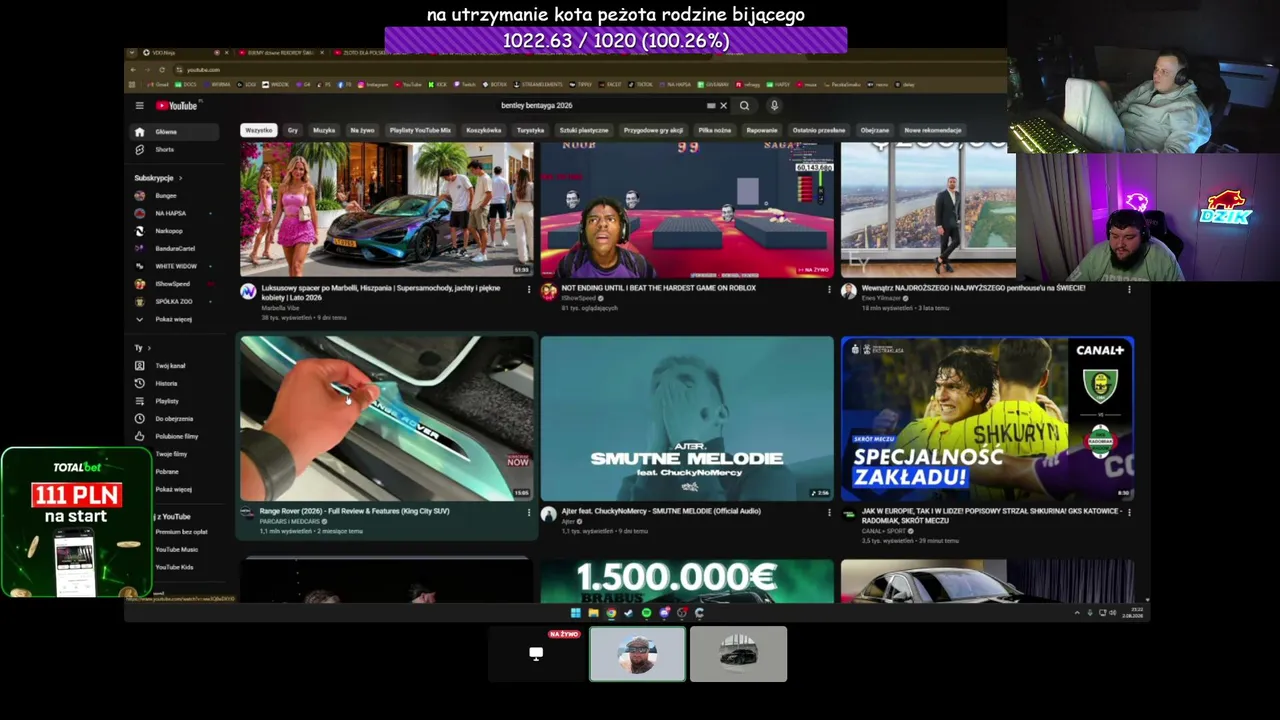Image resolution: width=1280 pixels, height=720 pixels.
Task: Select the Nowe rekomendacje chip
Action: pos(933,130)
